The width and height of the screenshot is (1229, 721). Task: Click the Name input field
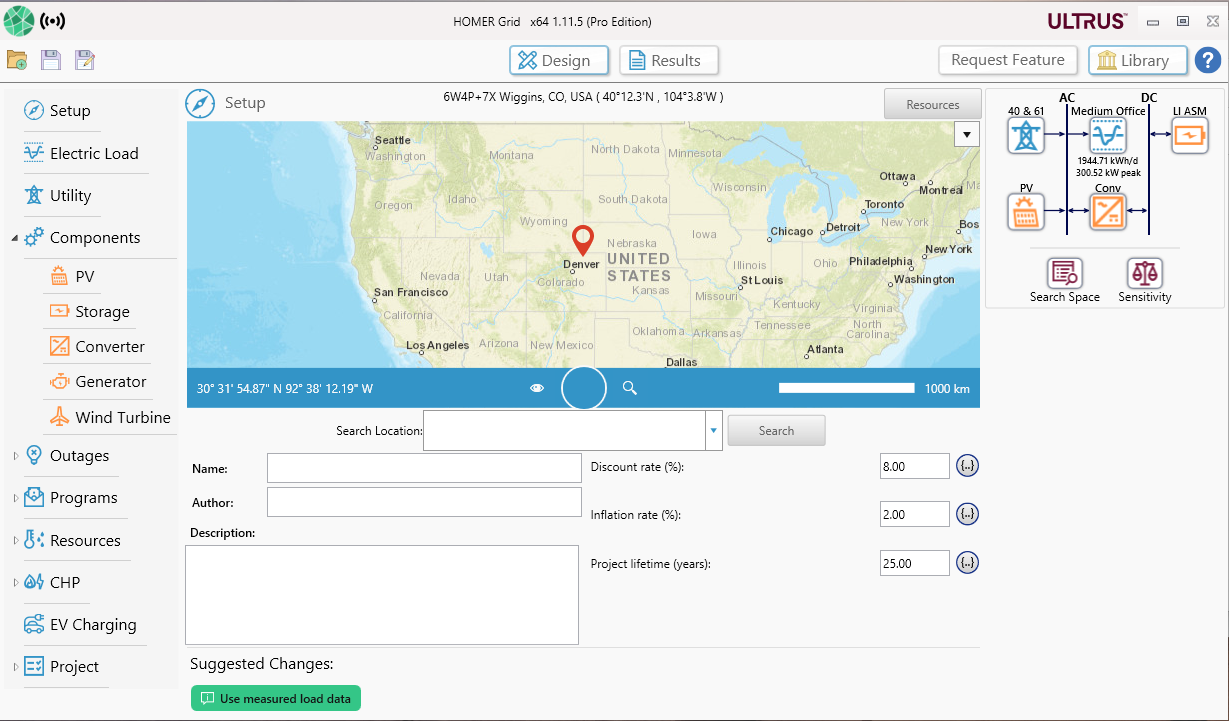(x=424, y=468)
